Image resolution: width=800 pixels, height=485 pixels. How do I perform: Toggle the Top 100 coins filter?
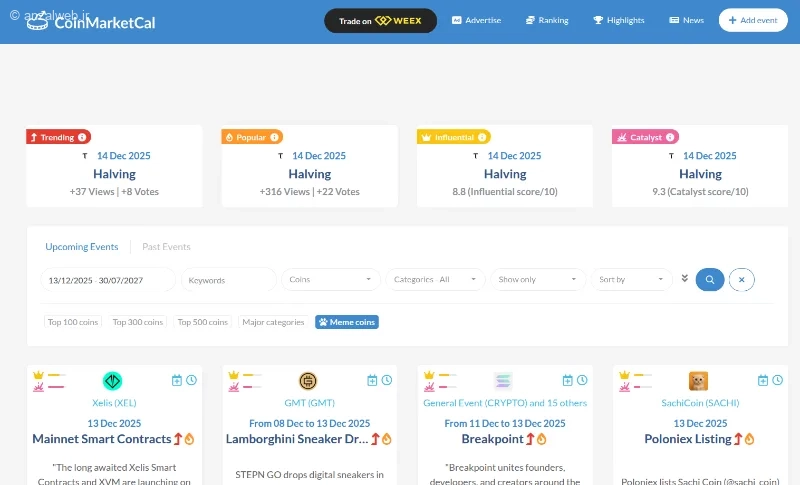point(73,322)
